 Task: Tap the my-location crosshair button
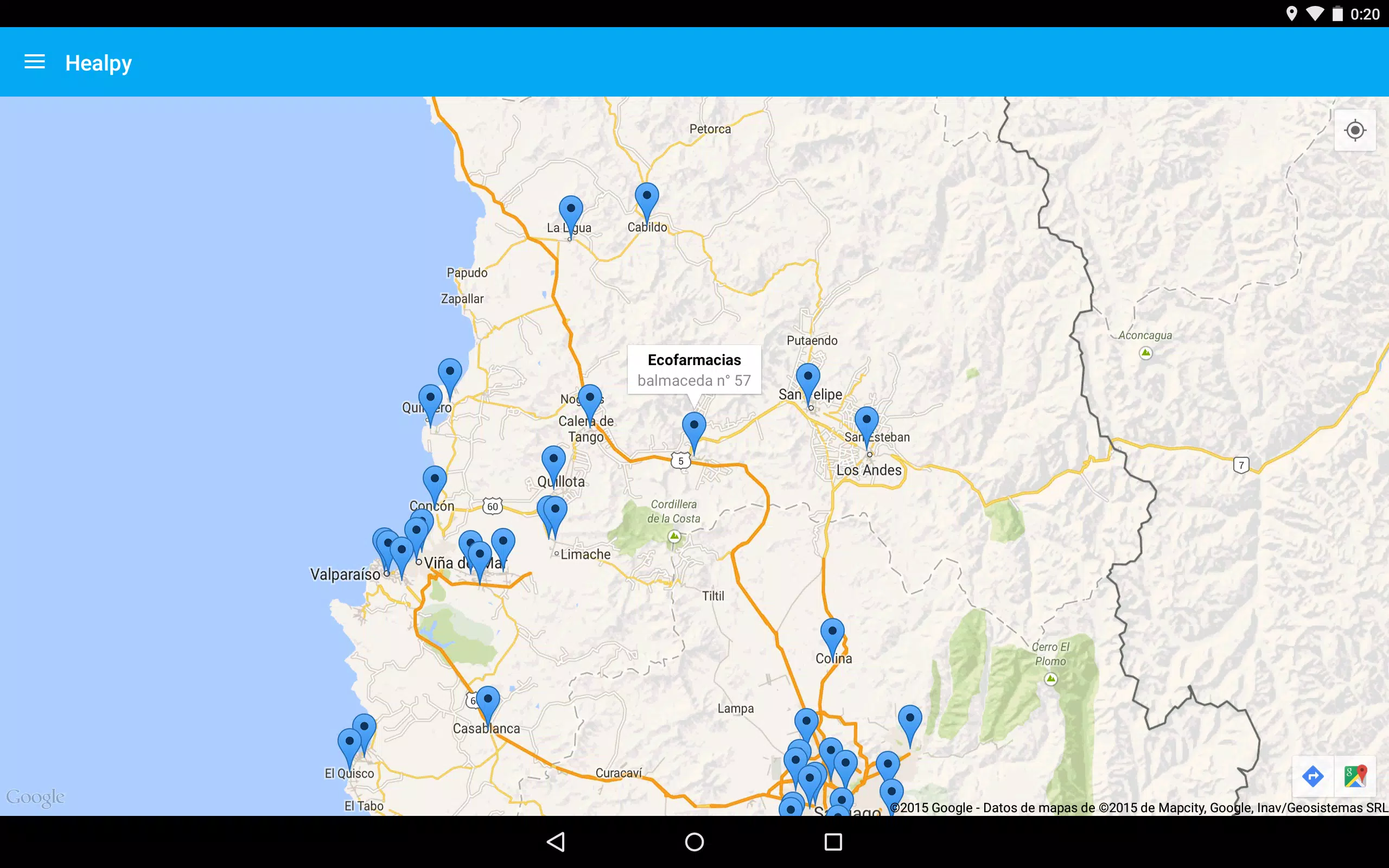click(1355, 130)
